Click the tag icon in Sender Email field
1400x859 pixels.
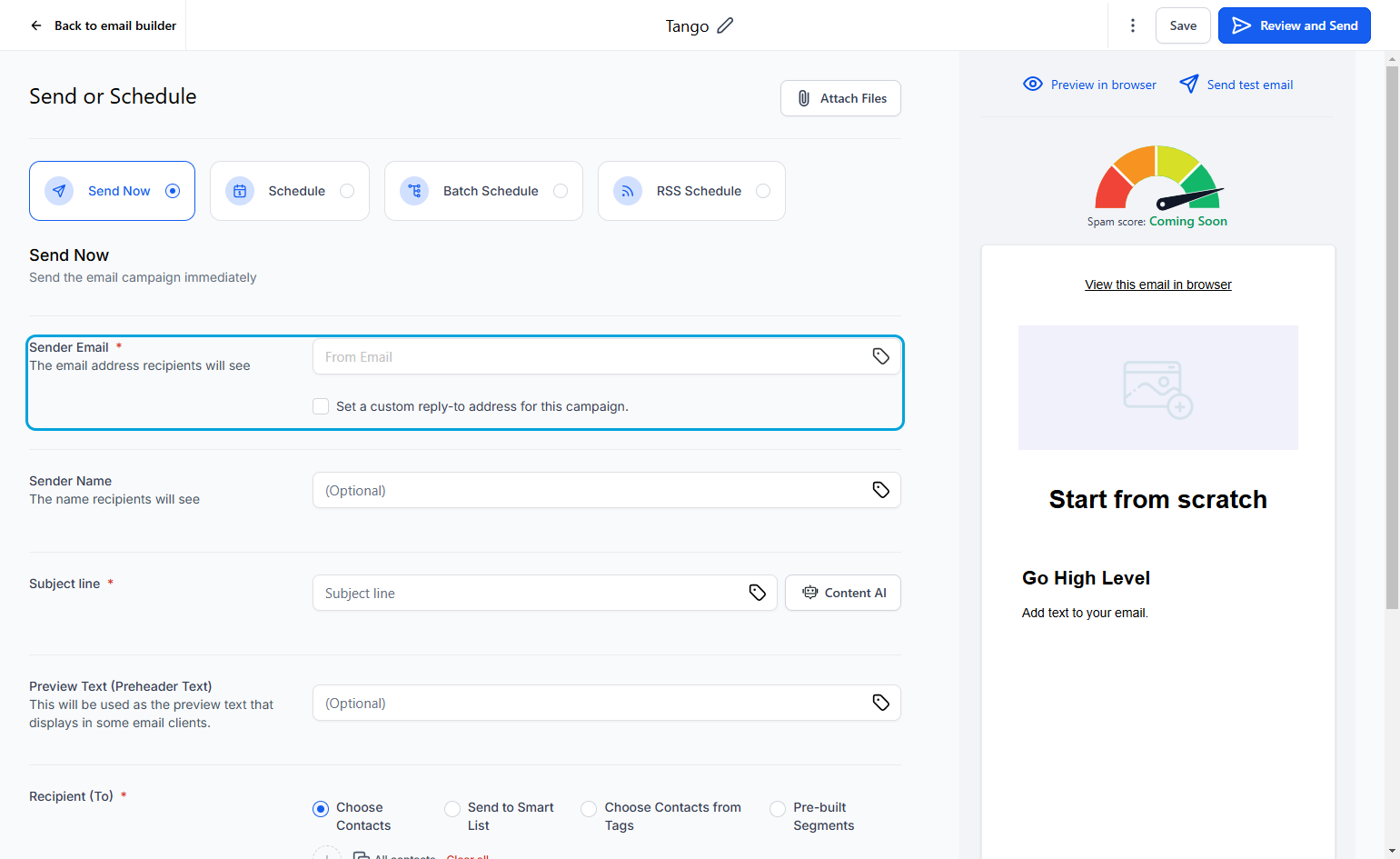point(880,356)
